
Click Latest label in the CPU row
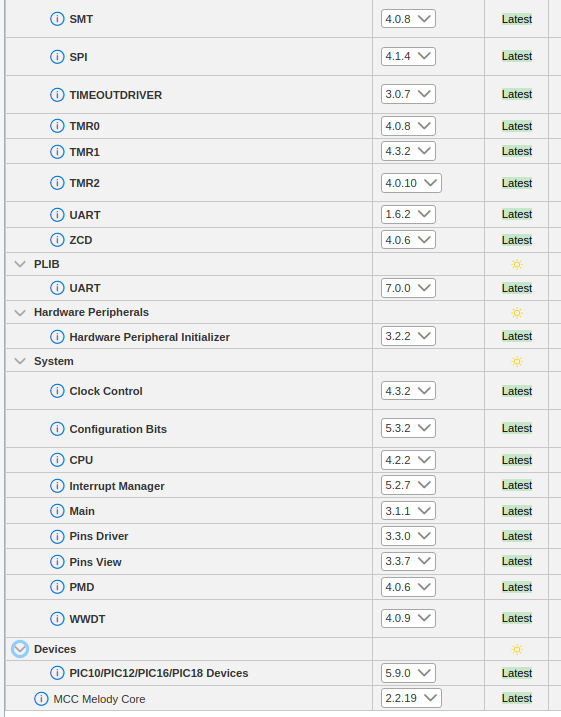coord(517,460)
